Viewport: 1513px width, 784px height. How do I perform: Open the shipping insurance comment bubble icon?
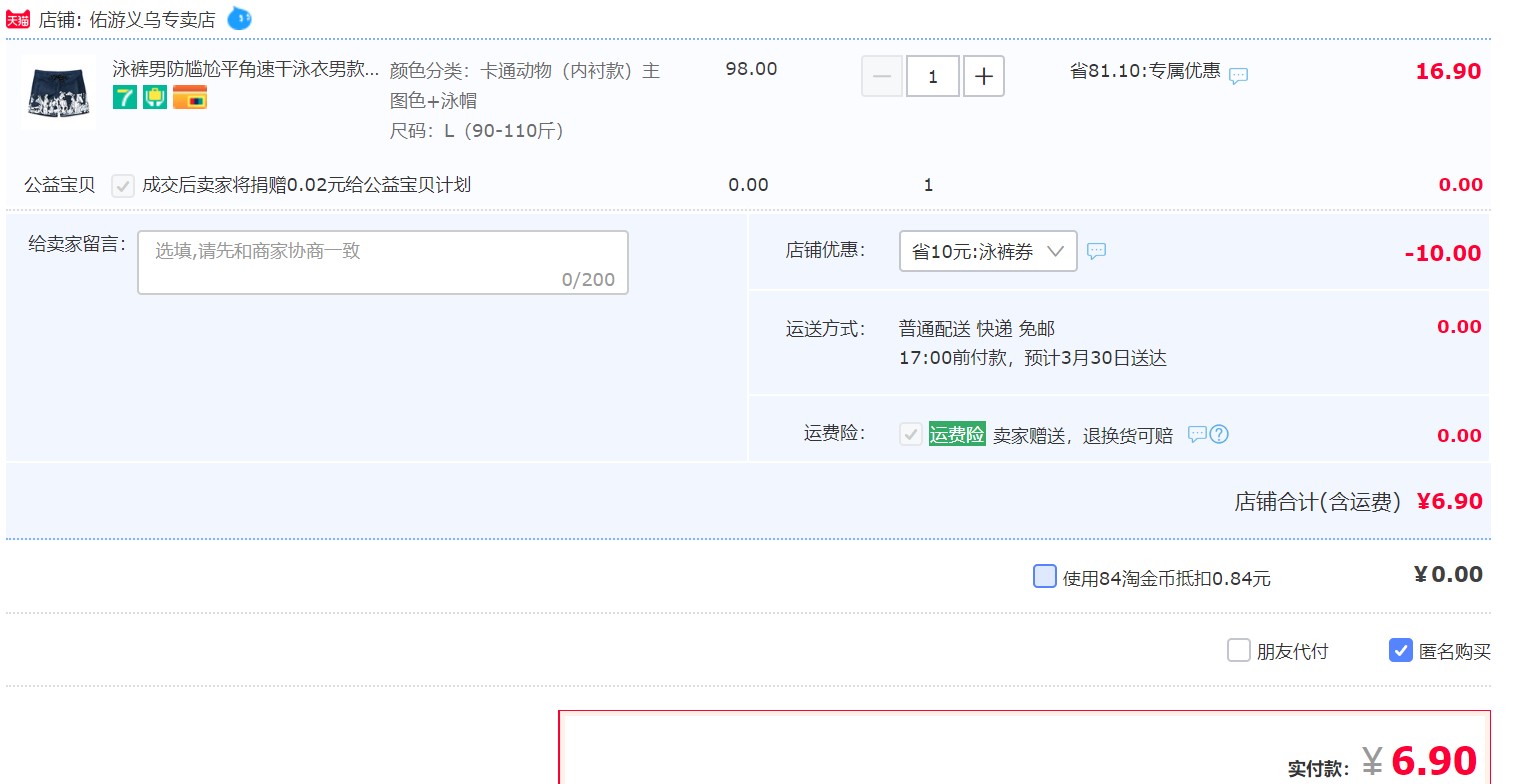tap(1197, 434)
